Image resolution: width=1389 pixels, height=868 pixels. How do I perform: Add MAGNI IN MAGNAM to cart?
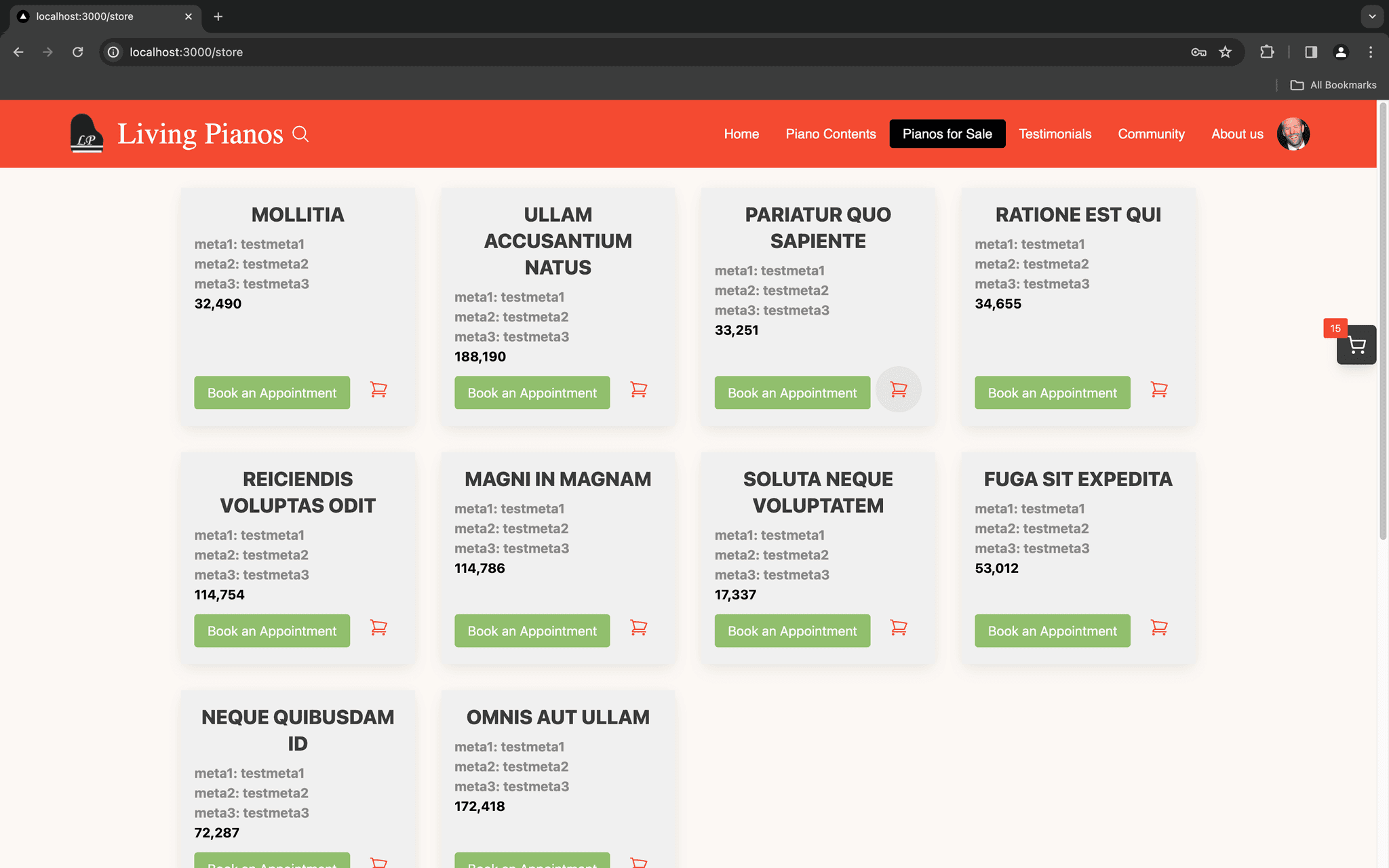click(x=638, y=628)
